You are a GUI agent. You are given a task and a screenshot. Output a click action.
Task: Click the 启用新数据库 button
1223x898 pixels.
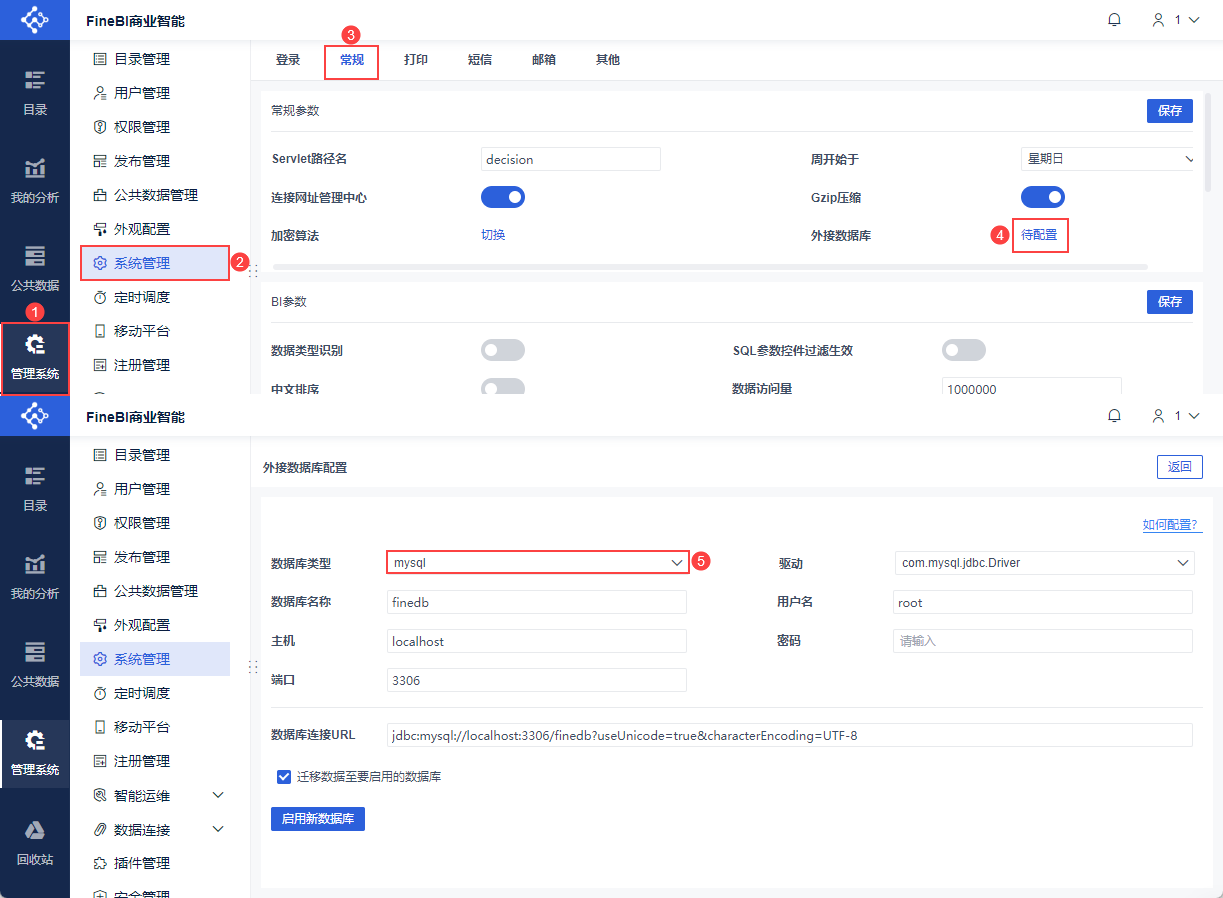click(318, 819)
